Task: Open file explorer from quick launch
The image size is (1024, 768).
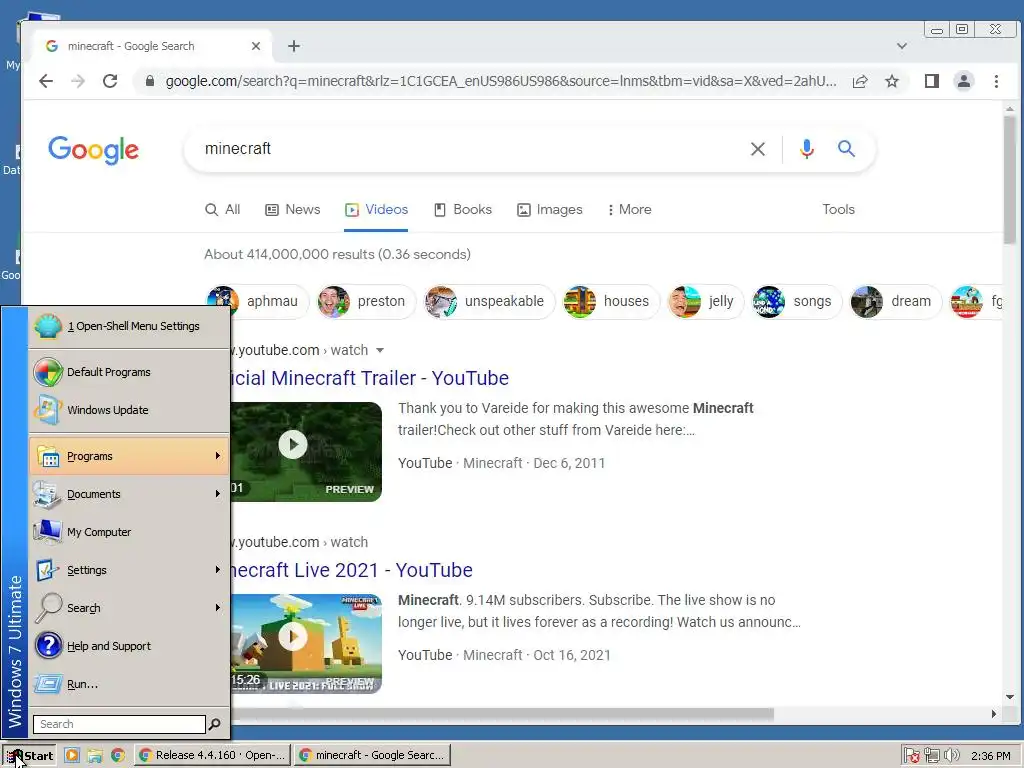Action: [95, 756]
